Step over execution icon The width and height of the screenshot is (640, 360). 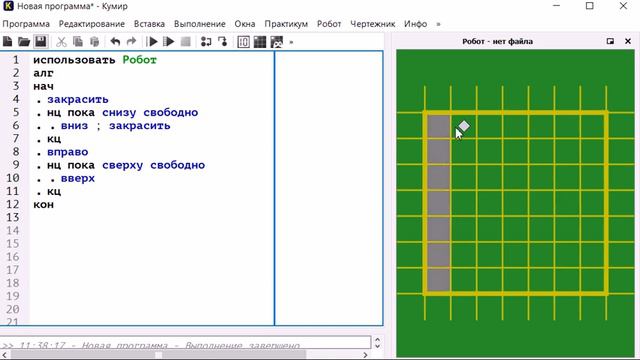point(206,42)
